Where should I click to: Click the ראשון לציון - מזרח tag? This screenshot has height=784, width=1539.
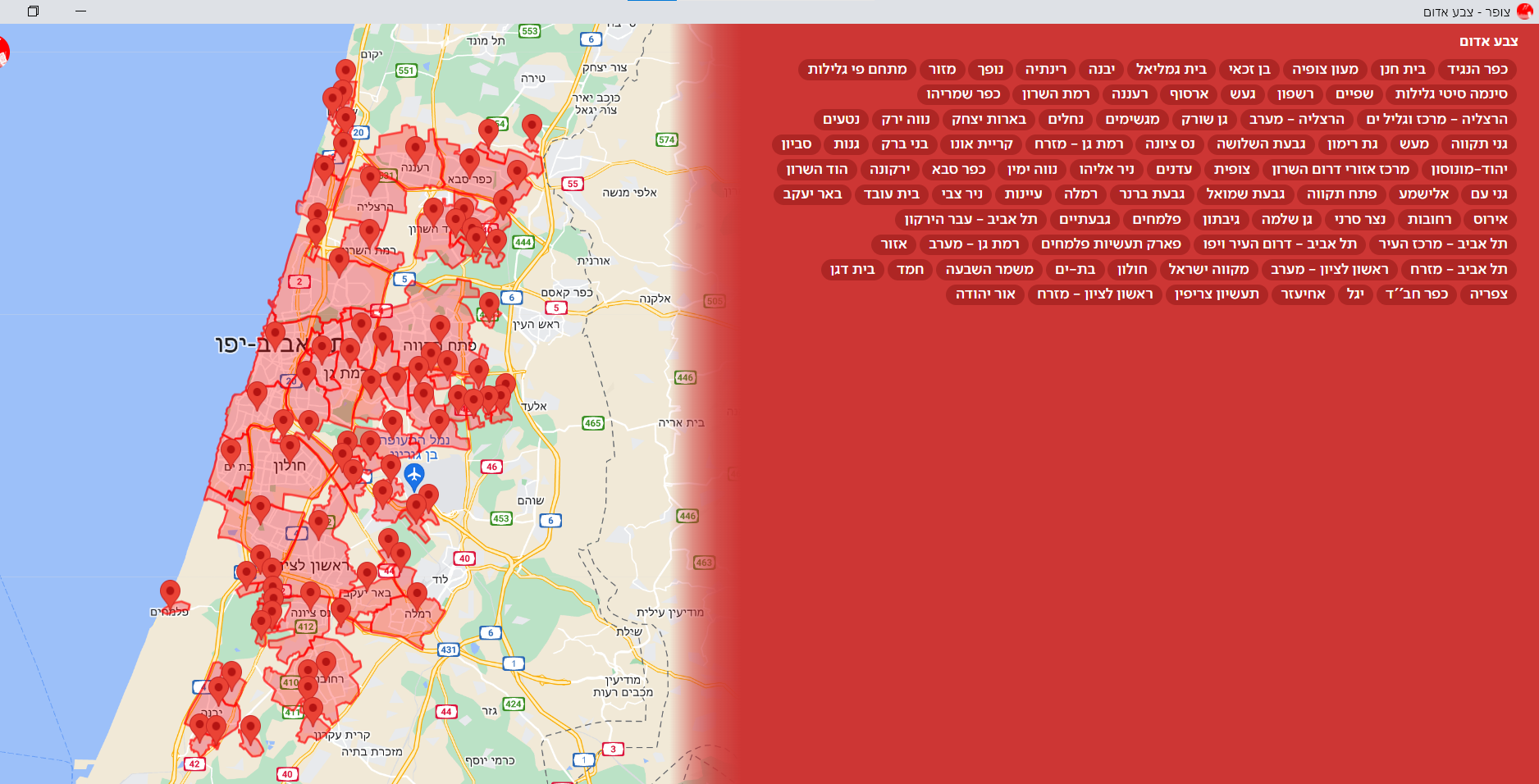[x=1095, y=294]
